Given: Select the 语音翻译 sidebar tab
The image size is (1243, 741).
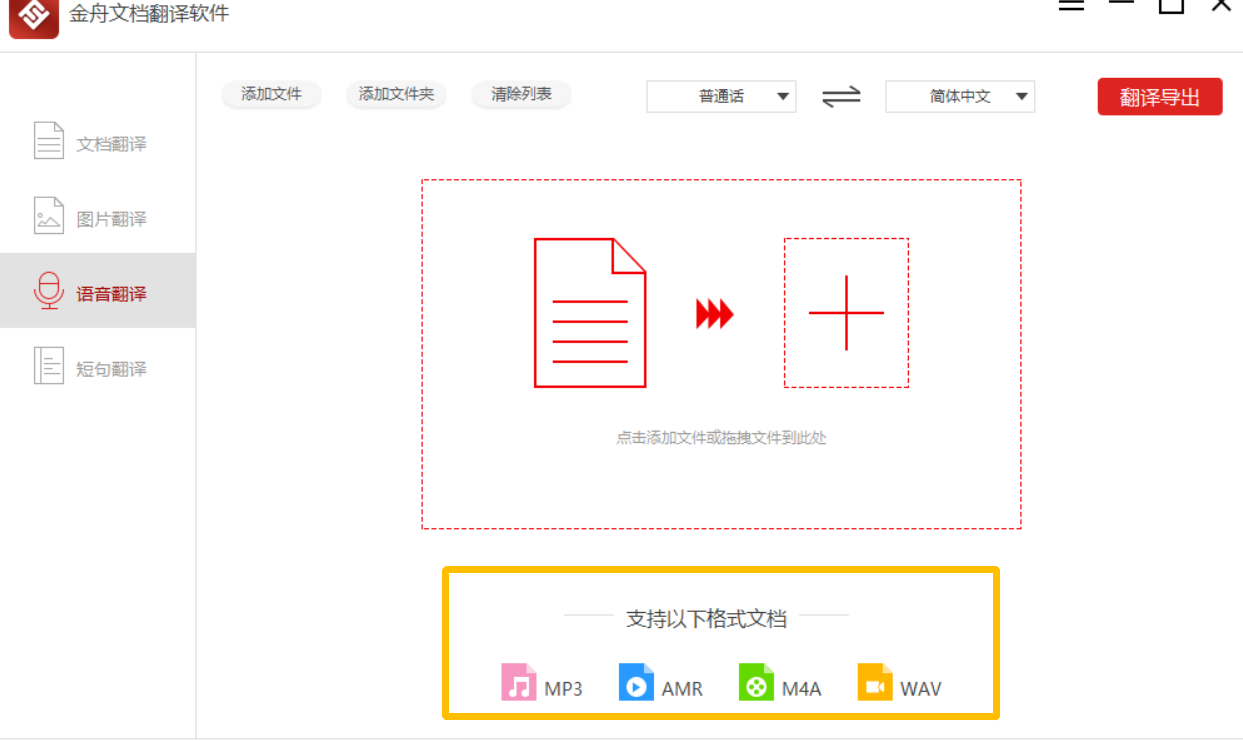Looking at the screenshot, I should pos(90,290).
